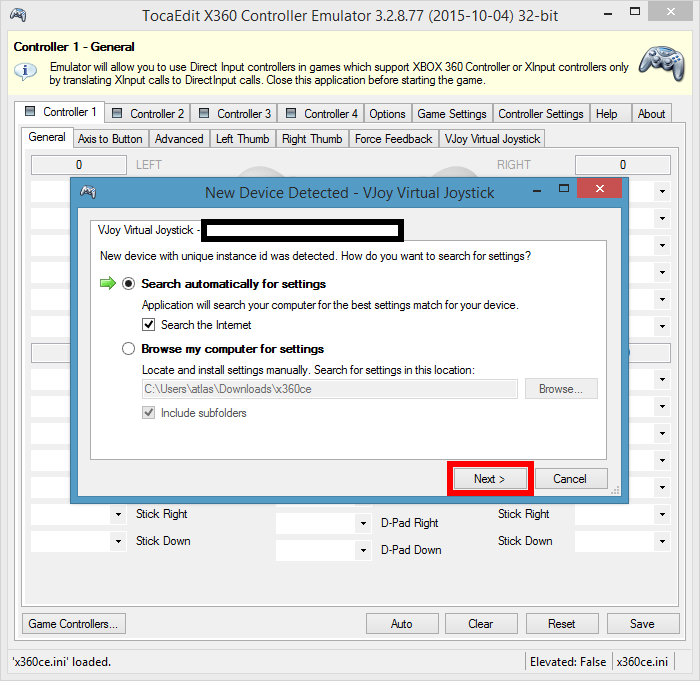Minimize the New Device Detected dialog
The image size is (700, 681).
537,191
